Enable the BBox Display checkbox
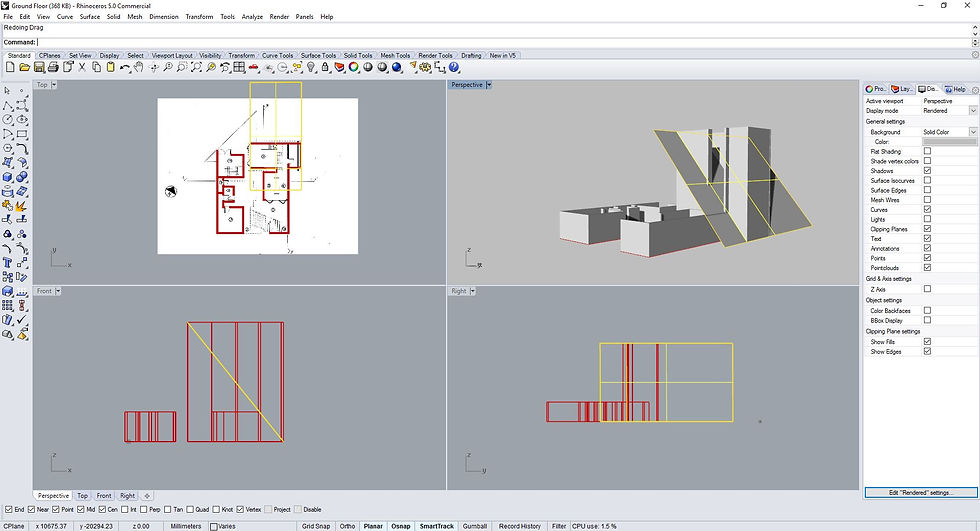Viewport: 980px width, 531px height. point(928,320)
